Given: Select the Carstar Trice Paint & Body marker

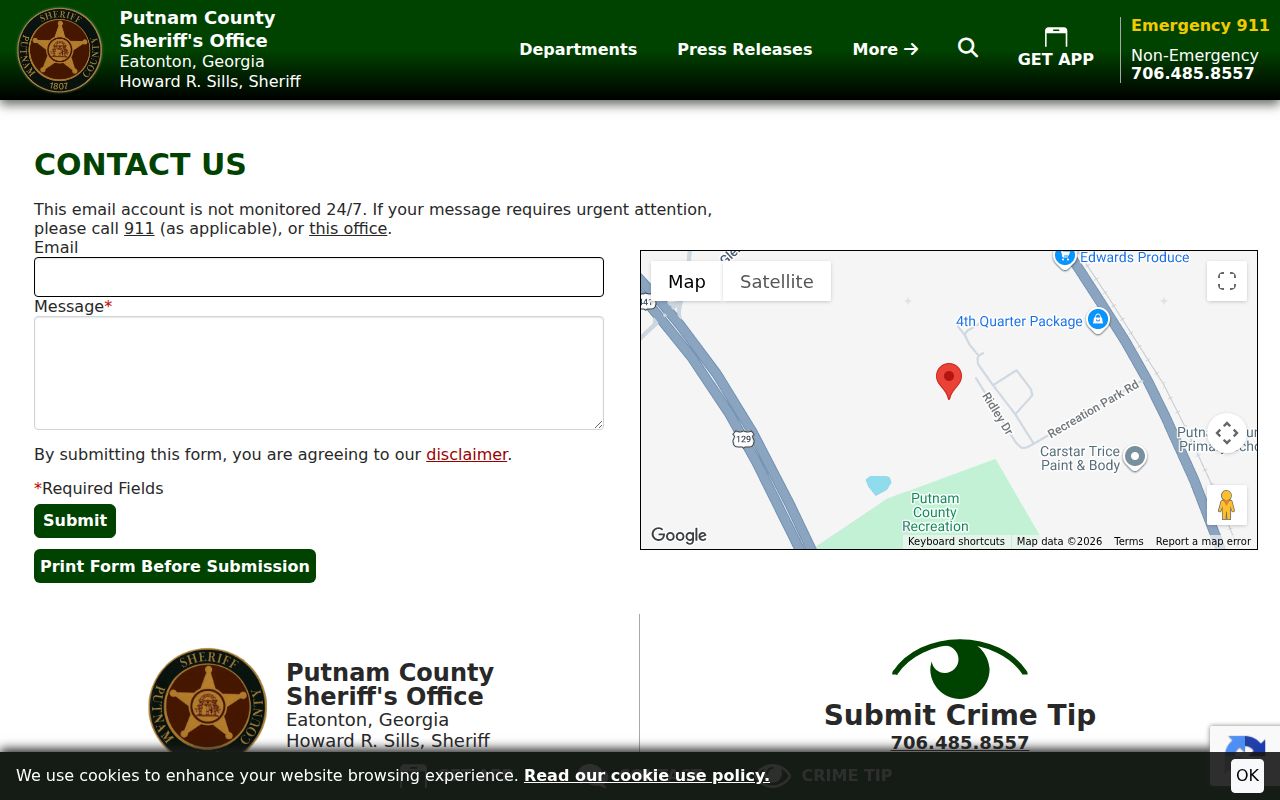Looking at the screenshot, I should pos(1135,457).
